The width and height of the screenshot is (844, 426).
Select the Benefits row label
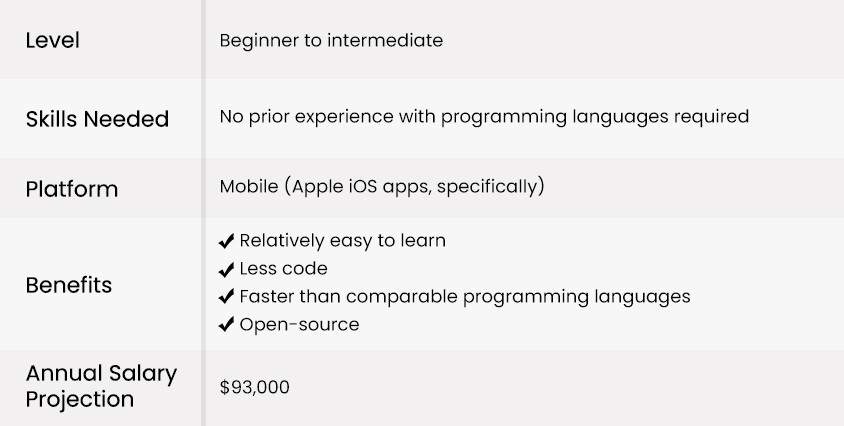[x=69, y=285]
